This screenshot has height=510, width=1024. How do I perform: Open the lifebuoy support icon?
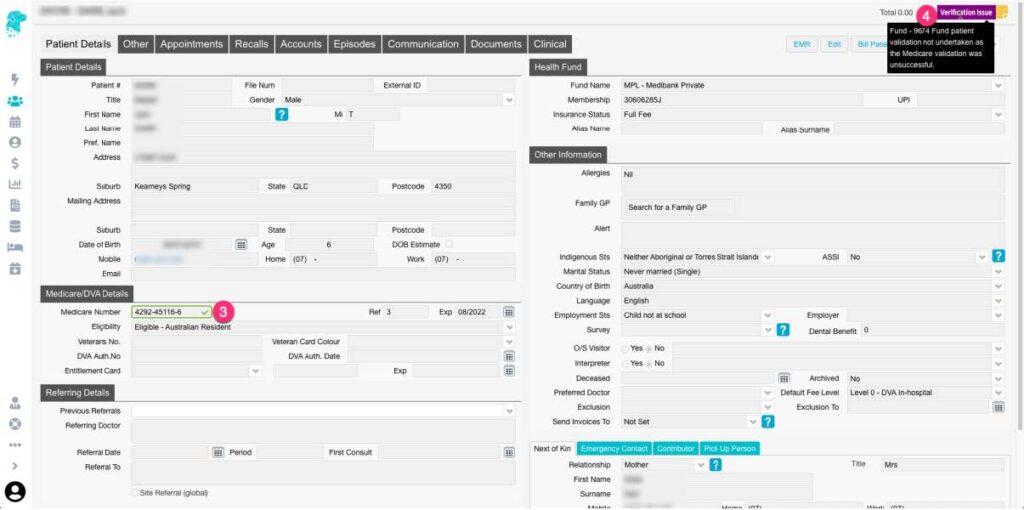(14, 424)
